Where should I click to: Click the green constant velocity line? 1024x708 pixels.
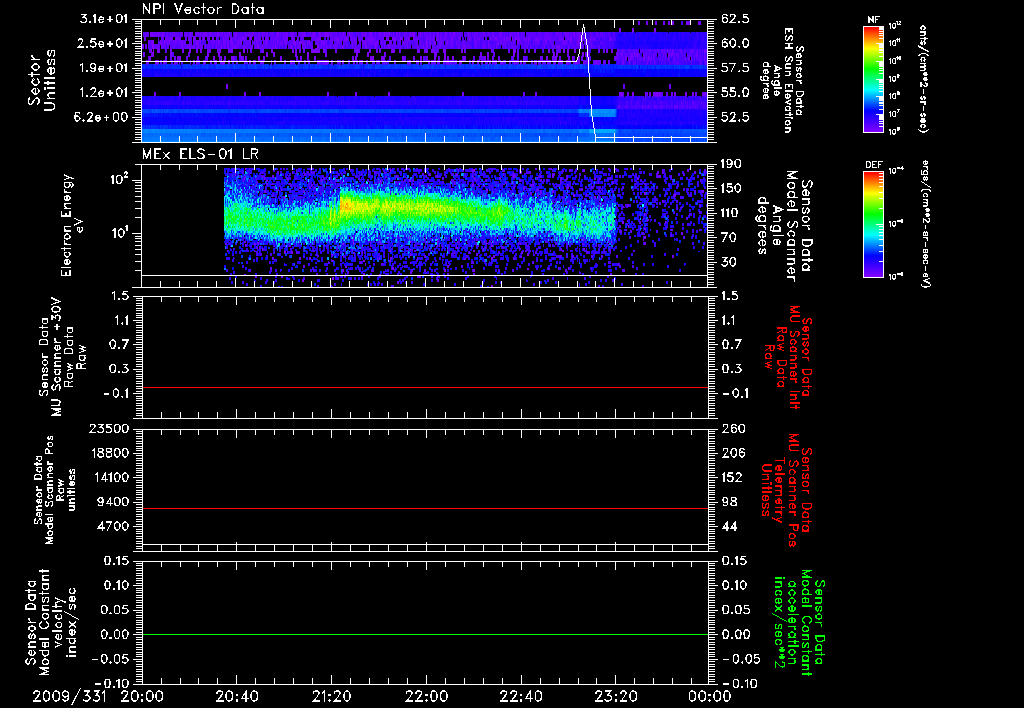coord(424,634)
